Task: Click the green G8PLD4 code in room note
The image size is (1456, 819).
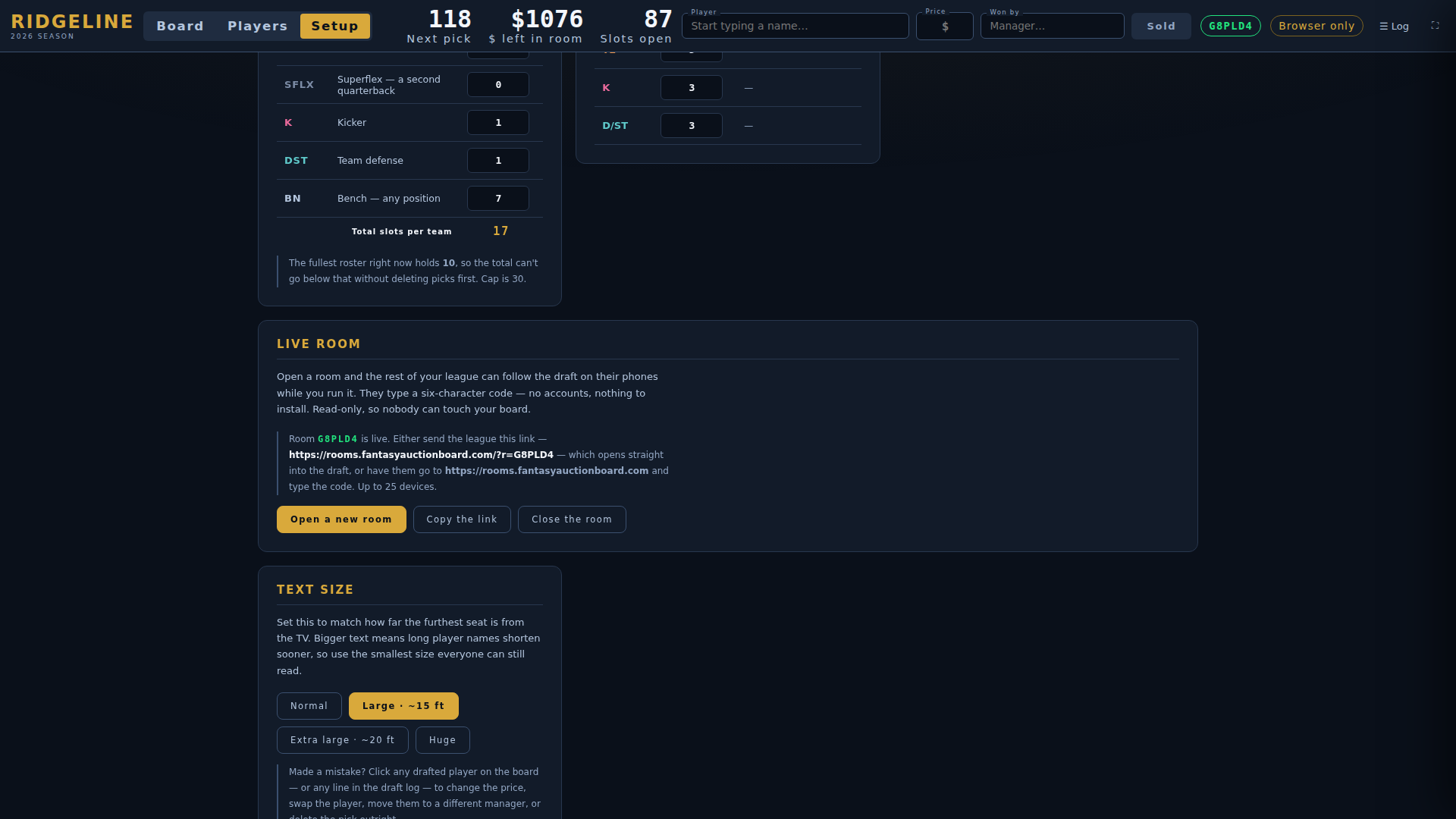Action: click(x=337, y=439)
